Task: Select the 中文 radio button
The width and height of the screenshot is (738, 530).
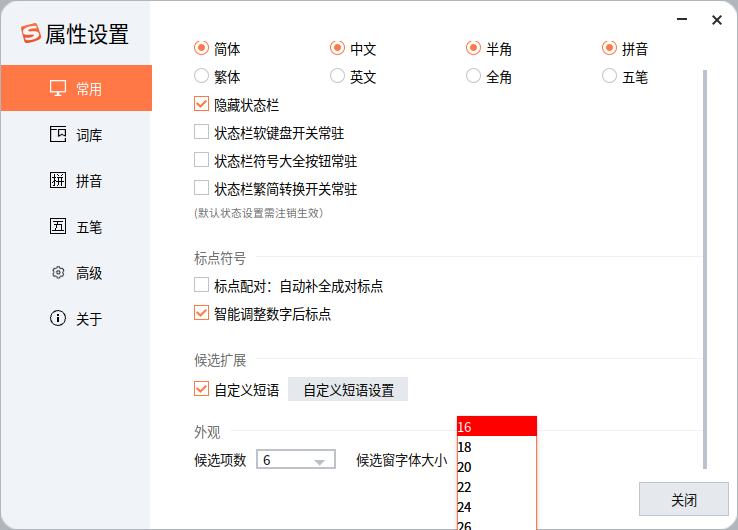Action: tap(337, 48)
